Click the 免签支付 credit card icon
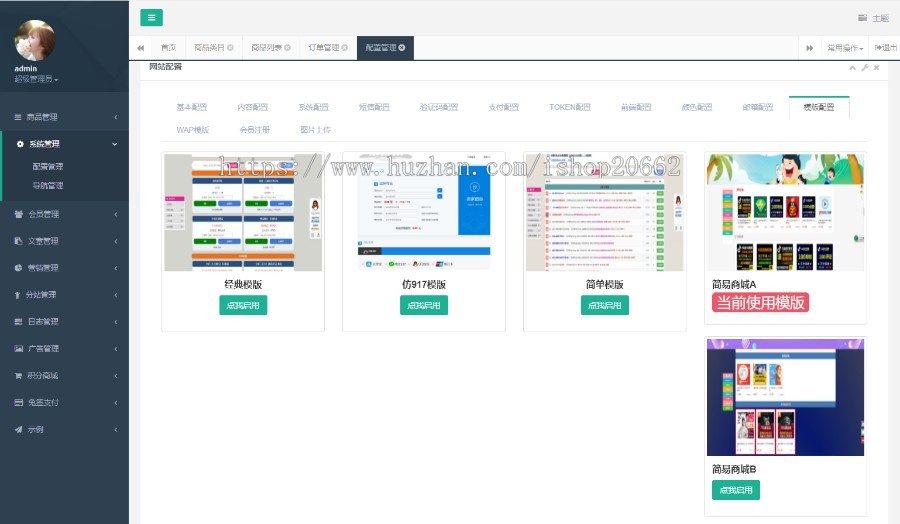The width and height of the screenshot is (900, 524). 18,402
